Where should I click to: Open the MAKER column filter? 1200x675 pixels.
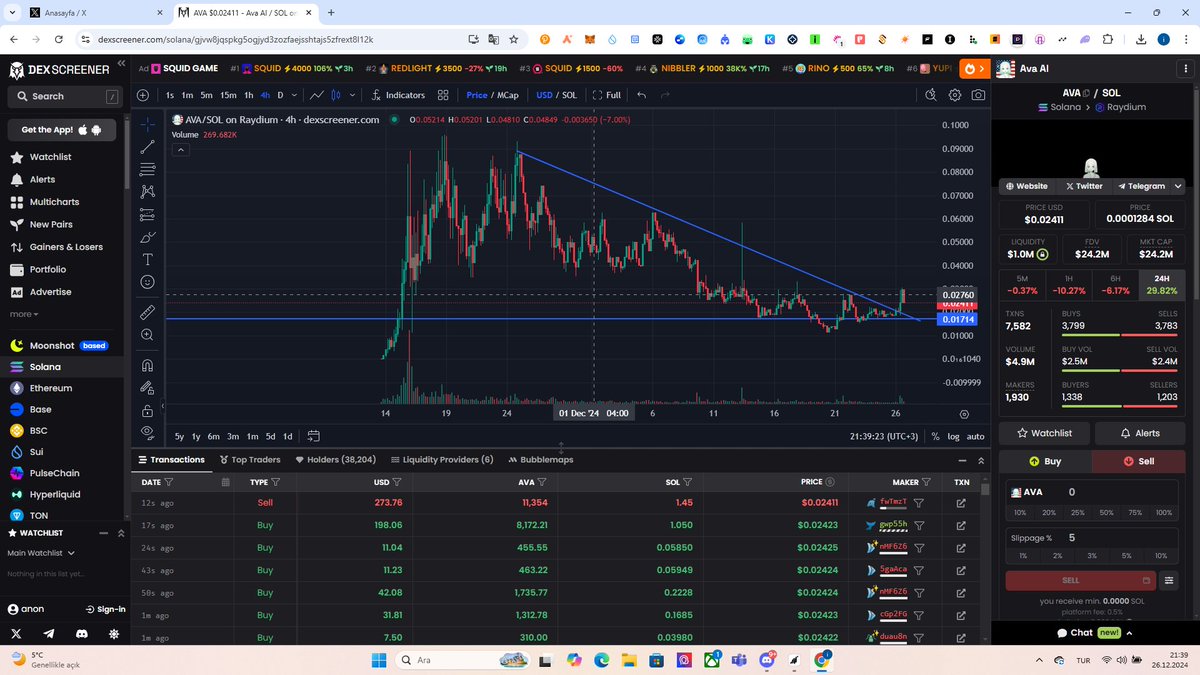point(926,482)
